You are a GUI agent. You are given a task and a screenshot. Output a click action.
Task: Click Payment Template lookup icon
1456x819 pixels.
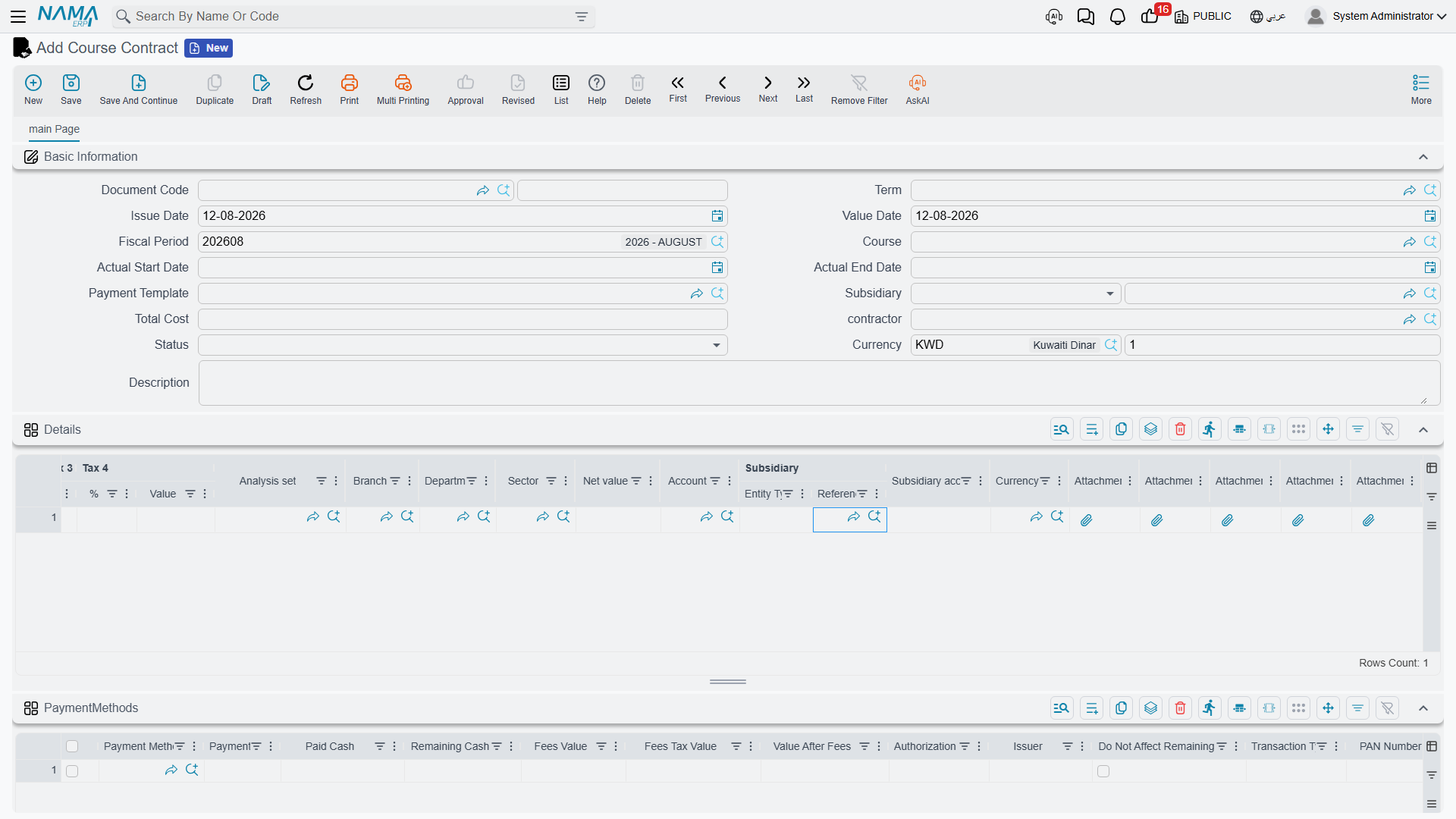tap(717, 293)
